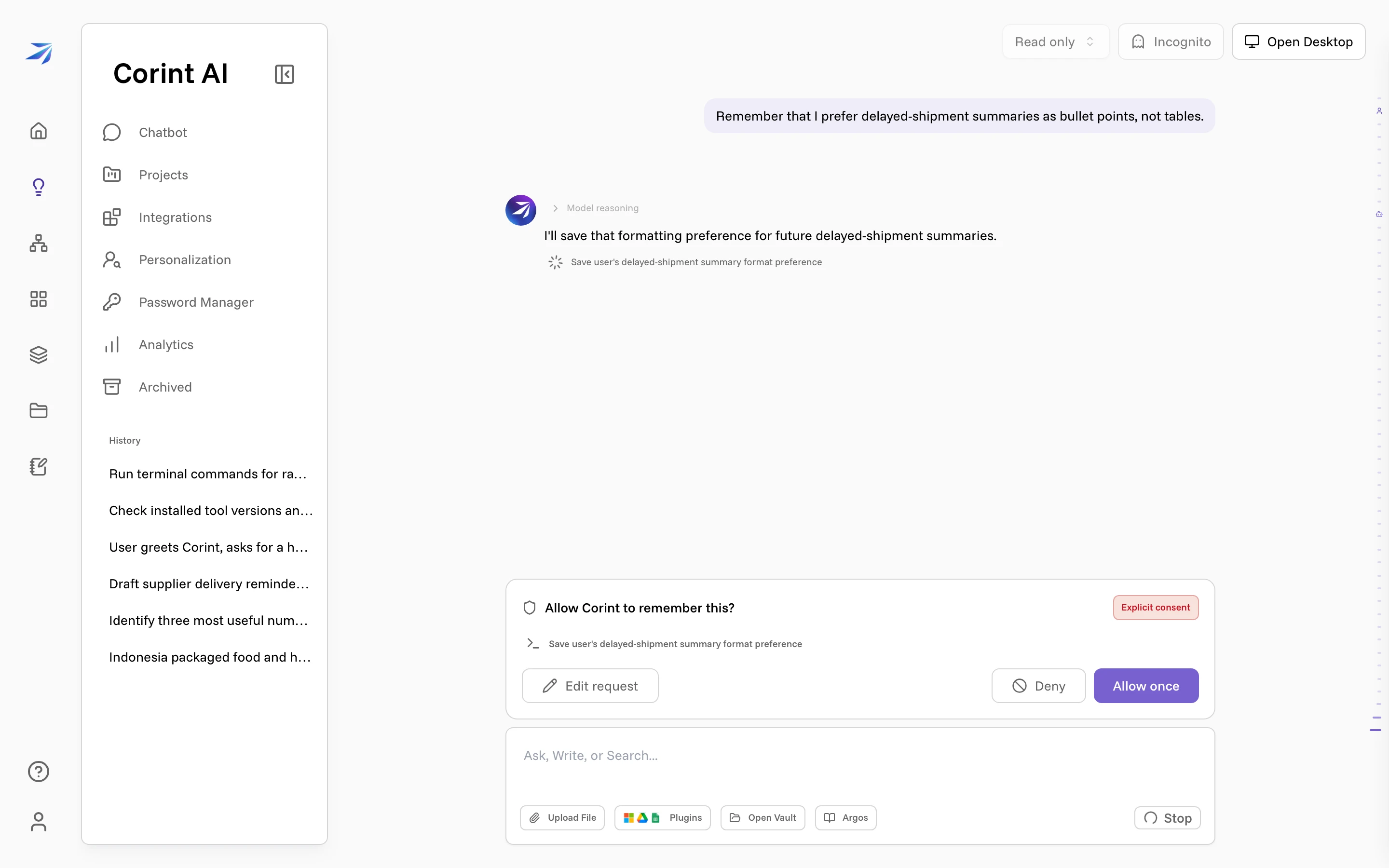The width and height of the screenshot is (1389, 868).
Task: Open history chat 'Run terminal commands for ra...'
Action: tap(208, 474)
